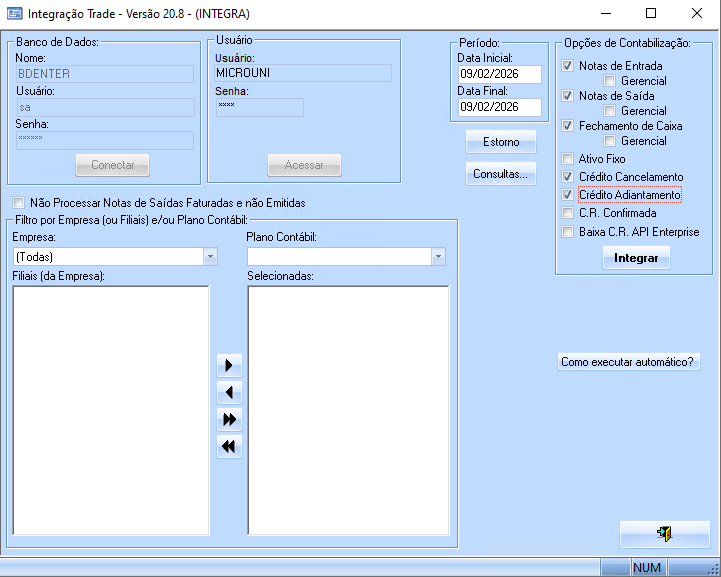
Task: Click the Data Final date field
Action: coord(499,107)
